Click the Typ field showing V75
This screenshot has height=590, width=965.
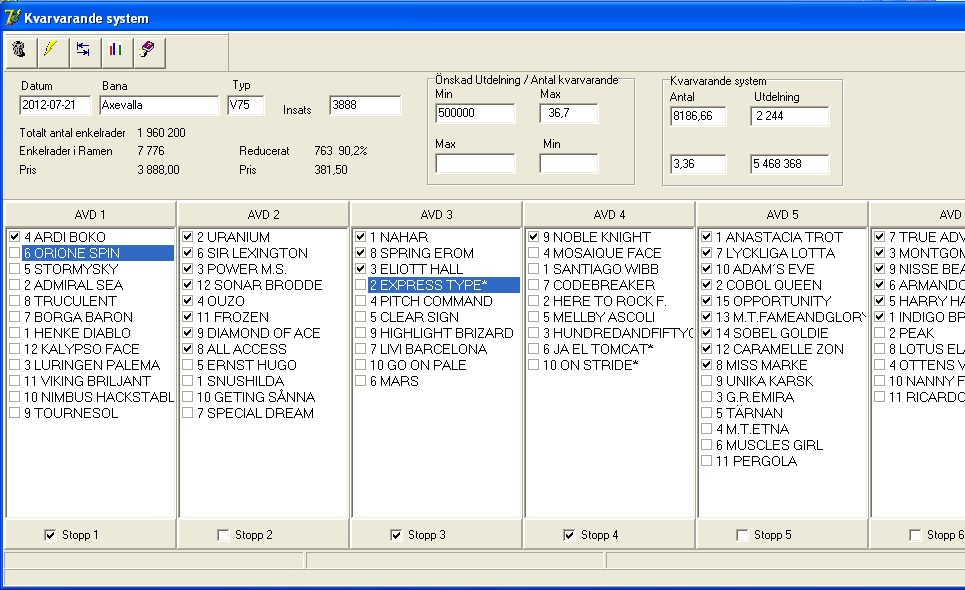[246, 105]
